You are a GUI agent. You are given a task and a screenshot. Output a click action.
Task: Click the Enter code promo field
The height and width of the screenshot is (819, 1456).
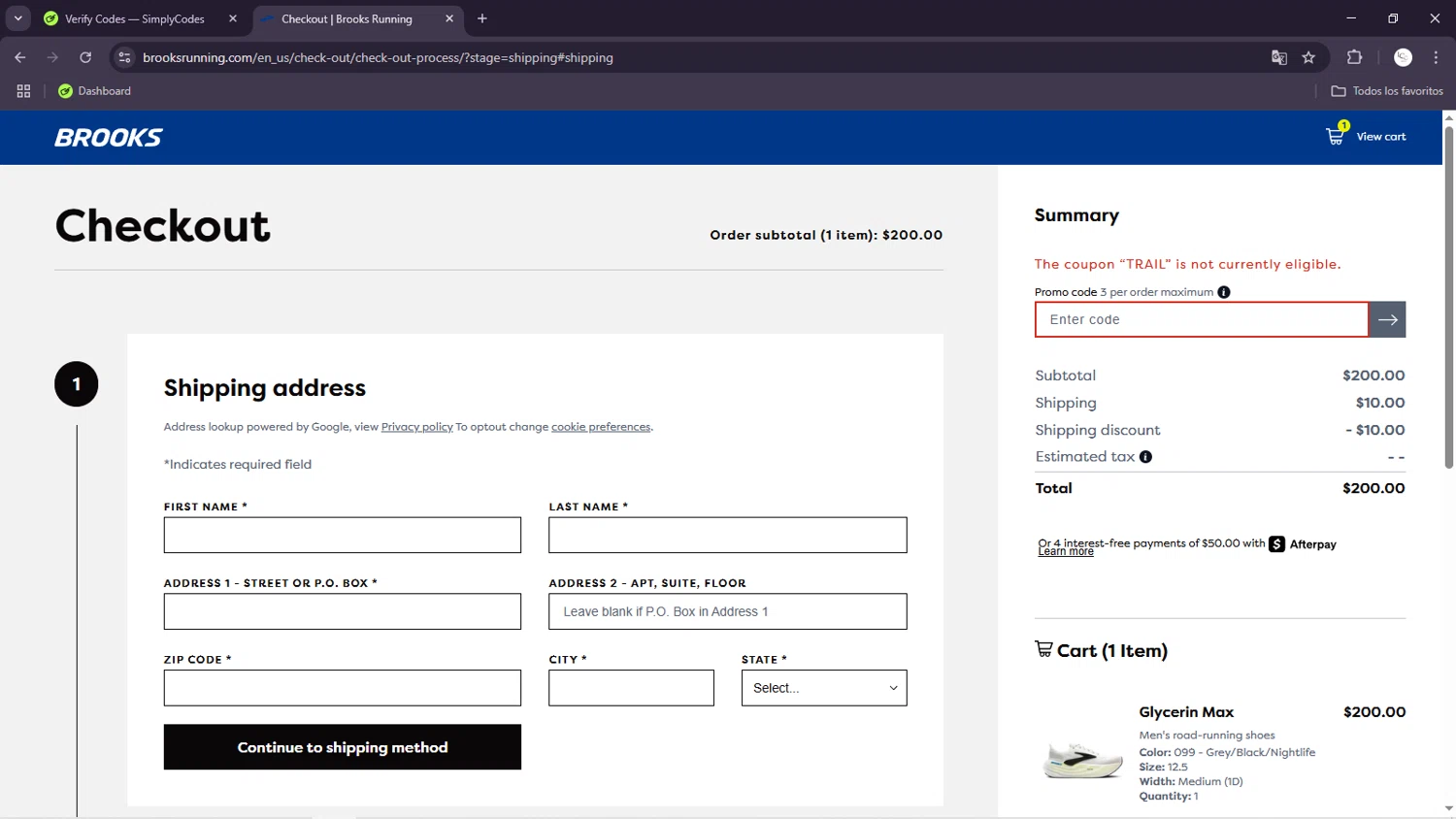1202,319
